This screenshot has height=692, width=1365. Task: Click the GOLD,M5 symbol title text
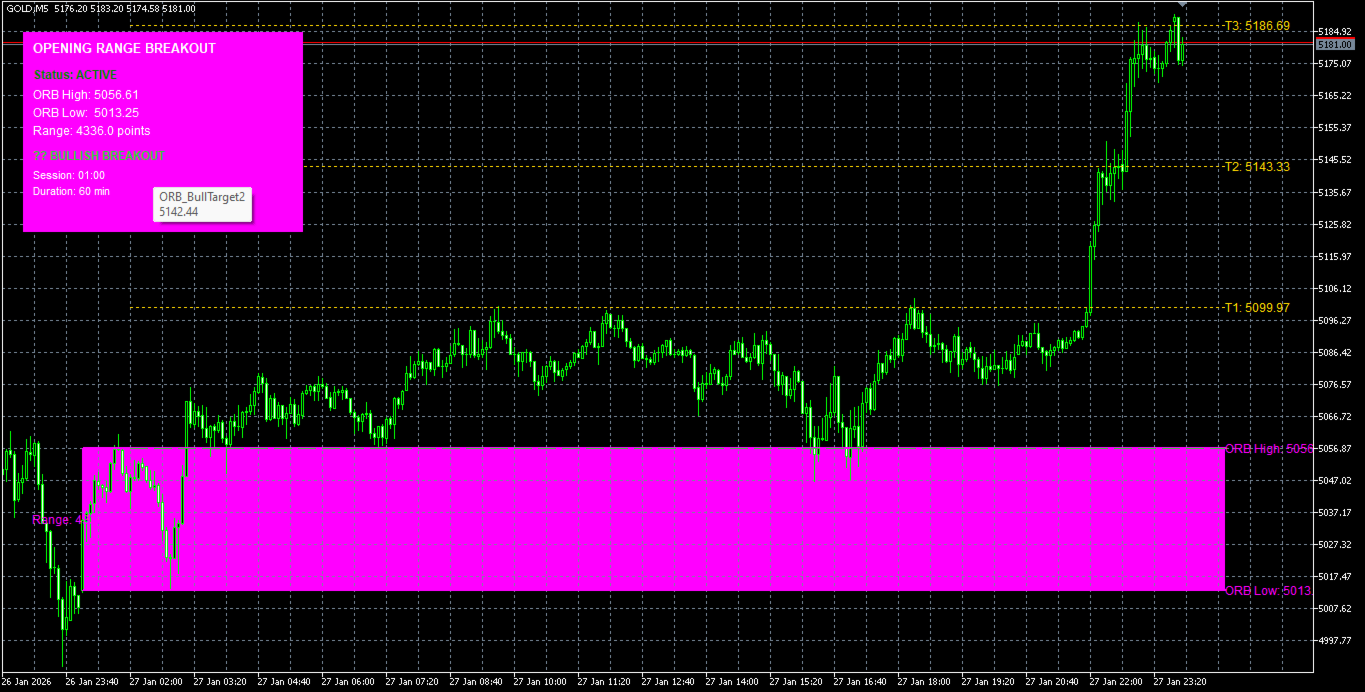pos(26,8)
